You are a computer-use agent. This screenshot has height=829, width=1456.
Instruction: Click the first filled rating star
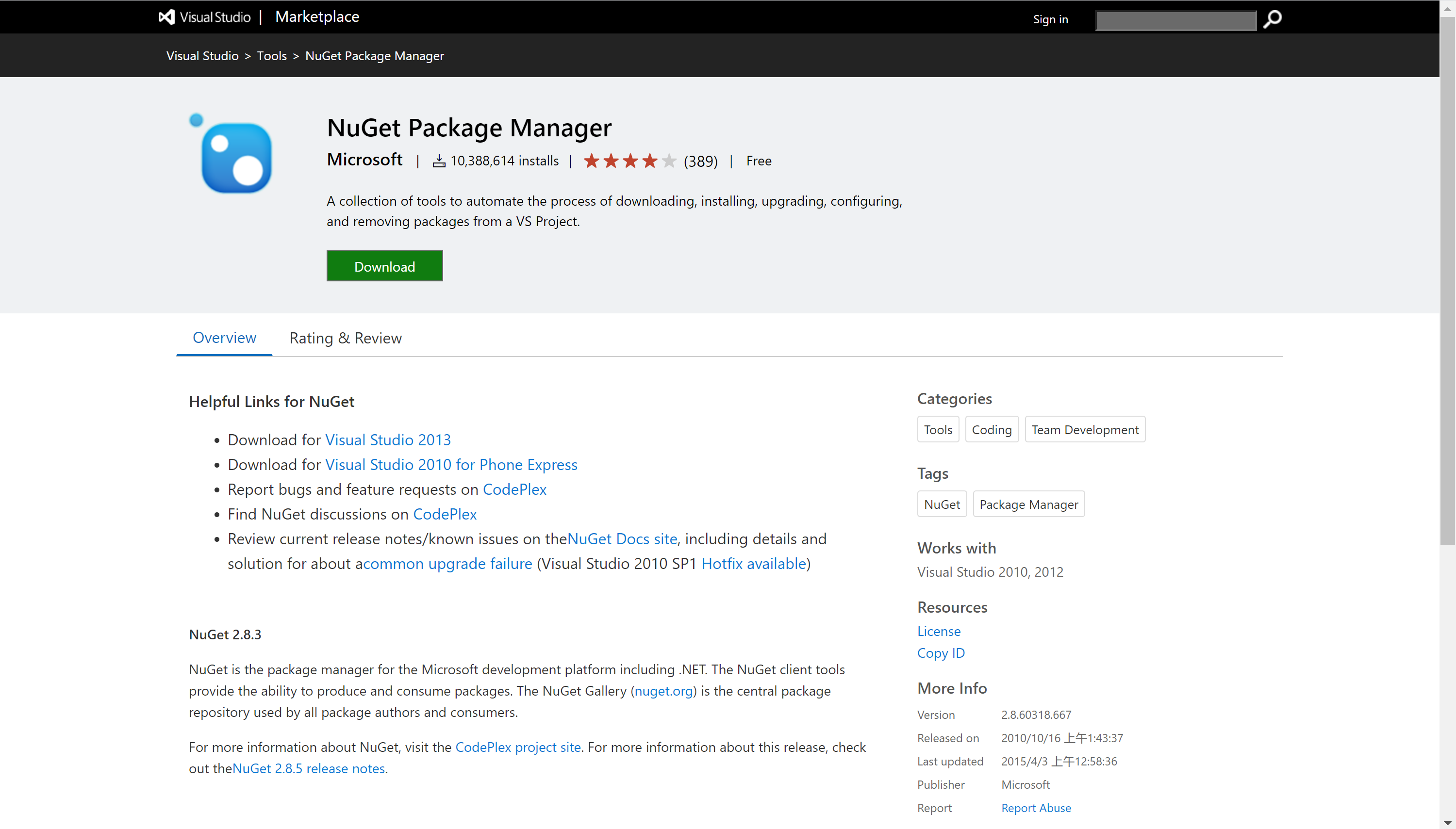point(591,161)
